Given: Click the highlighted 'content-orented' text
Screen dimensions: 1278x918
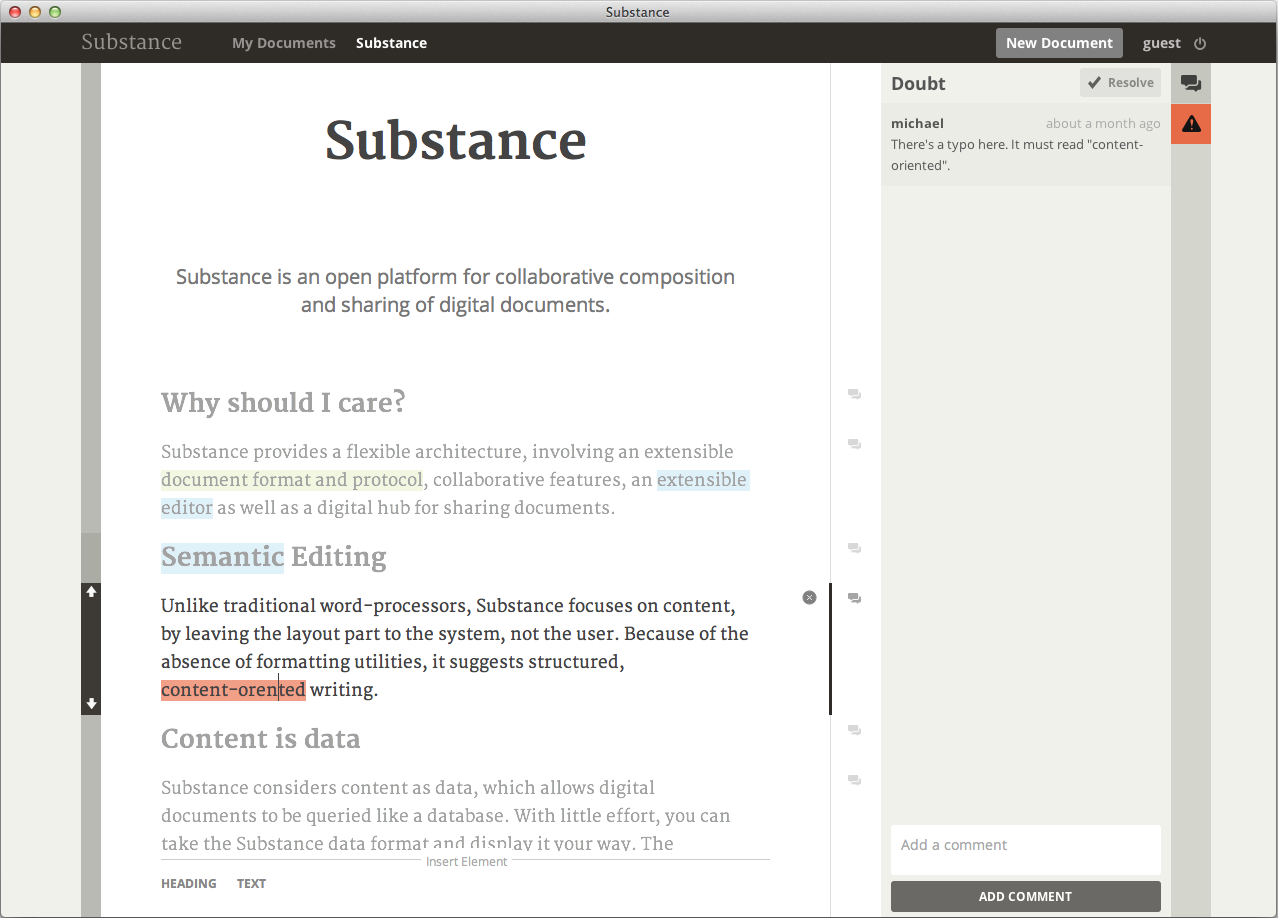Looking at the screenshot, I should coord(233,689).
